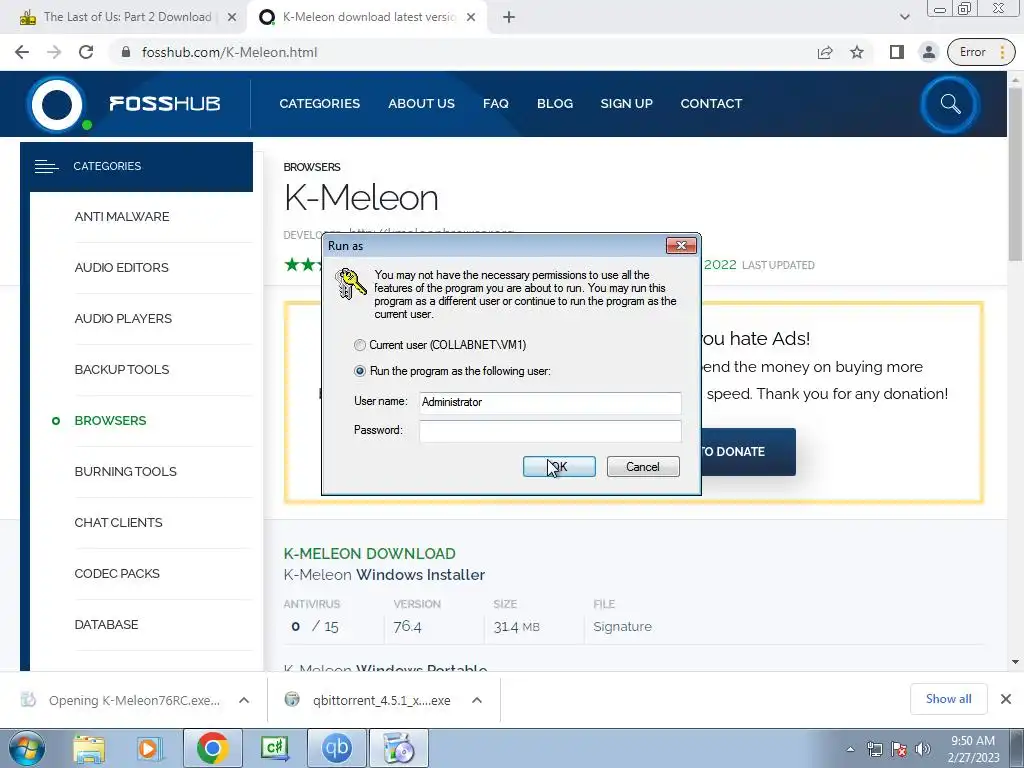Open the Chrome profile avatar

click(x=928, y=52)
